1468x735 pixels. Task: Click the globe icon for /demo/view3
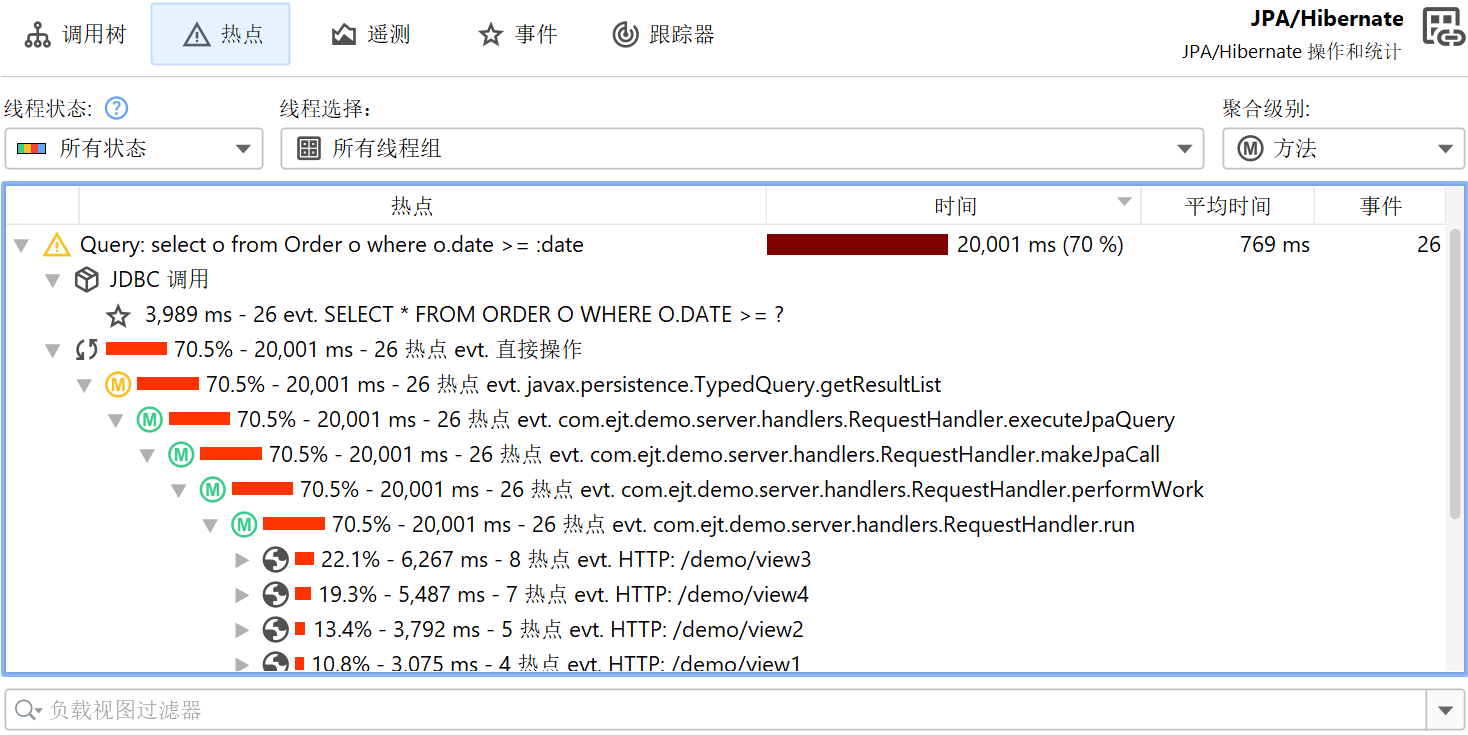(276, 560)
